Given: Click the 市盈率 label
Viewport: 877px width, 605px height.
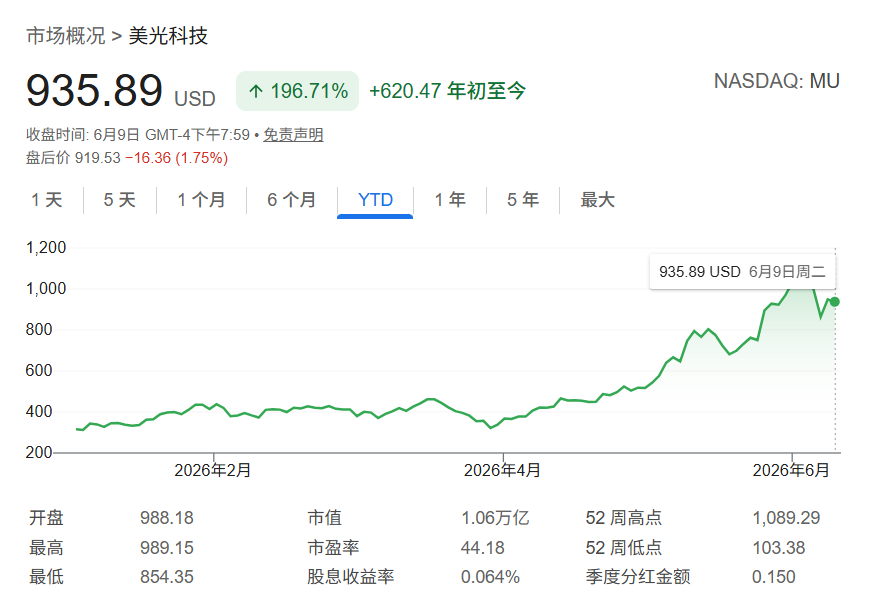Looking at the screenshot, I should click(333, 547).
